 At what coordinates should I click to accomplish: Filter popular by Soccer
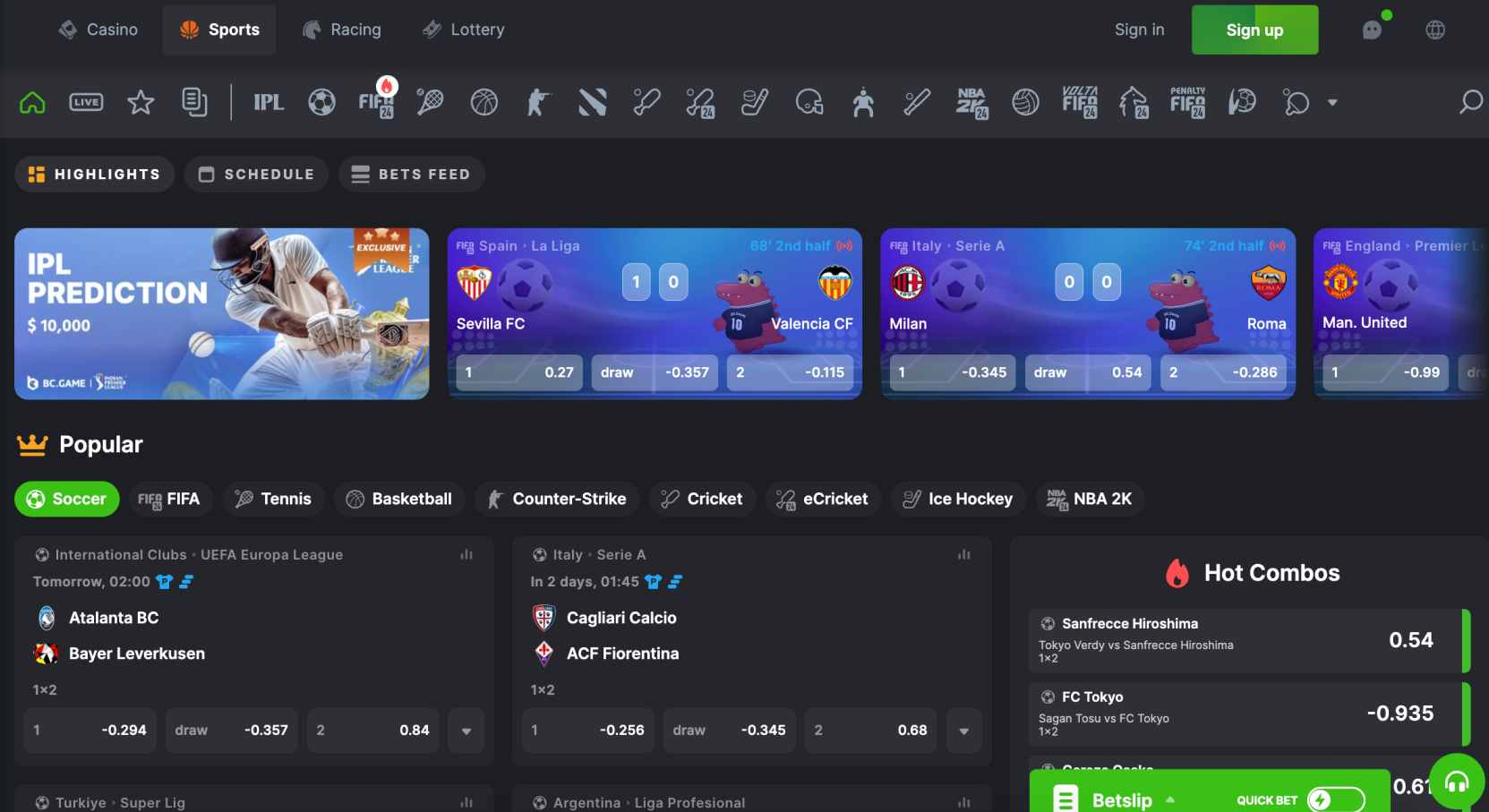tap(66, 499)
